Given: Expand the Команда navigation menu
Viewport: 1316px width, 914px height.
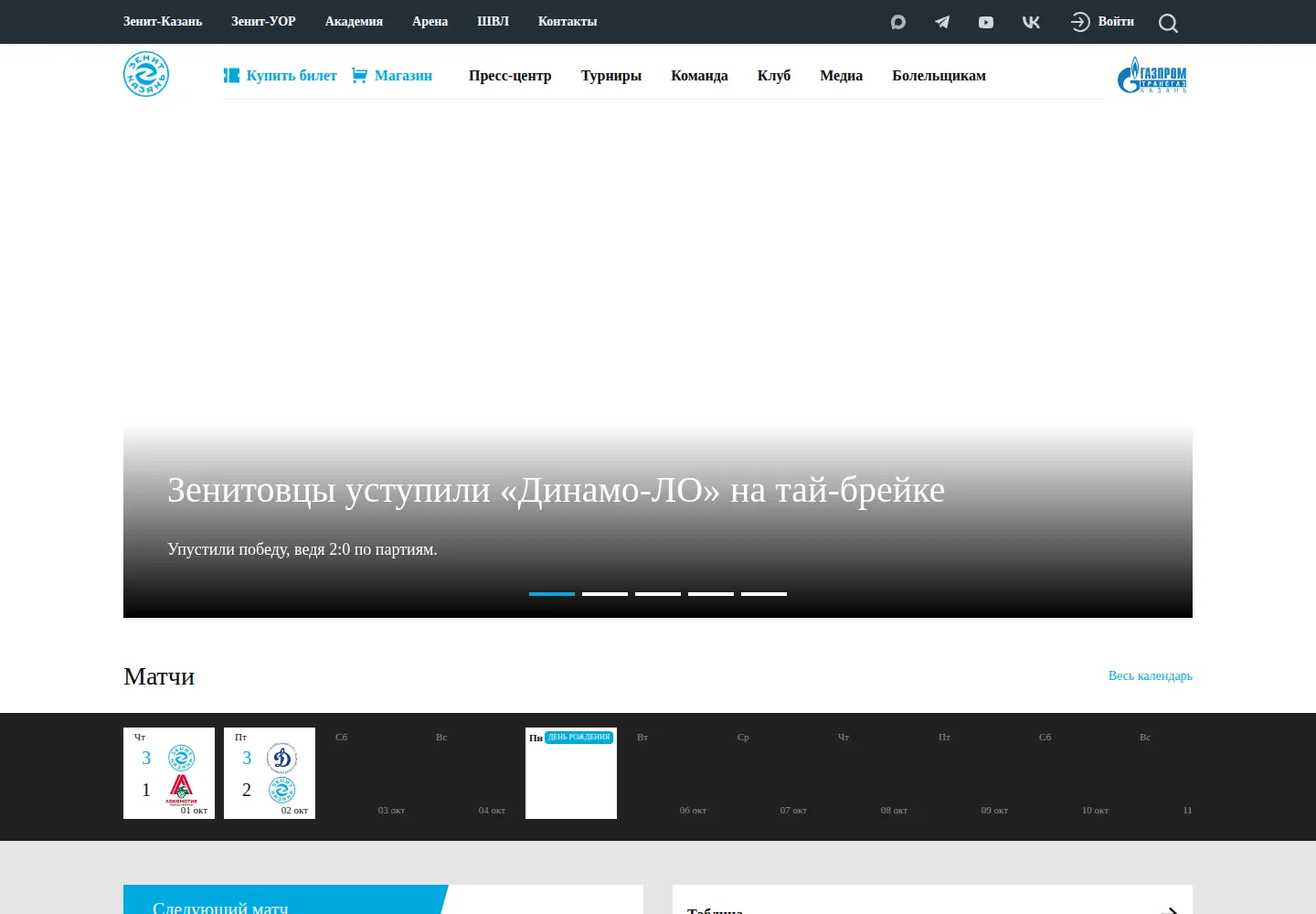Looking at the screenshot, I should click(x=699, y=76).
